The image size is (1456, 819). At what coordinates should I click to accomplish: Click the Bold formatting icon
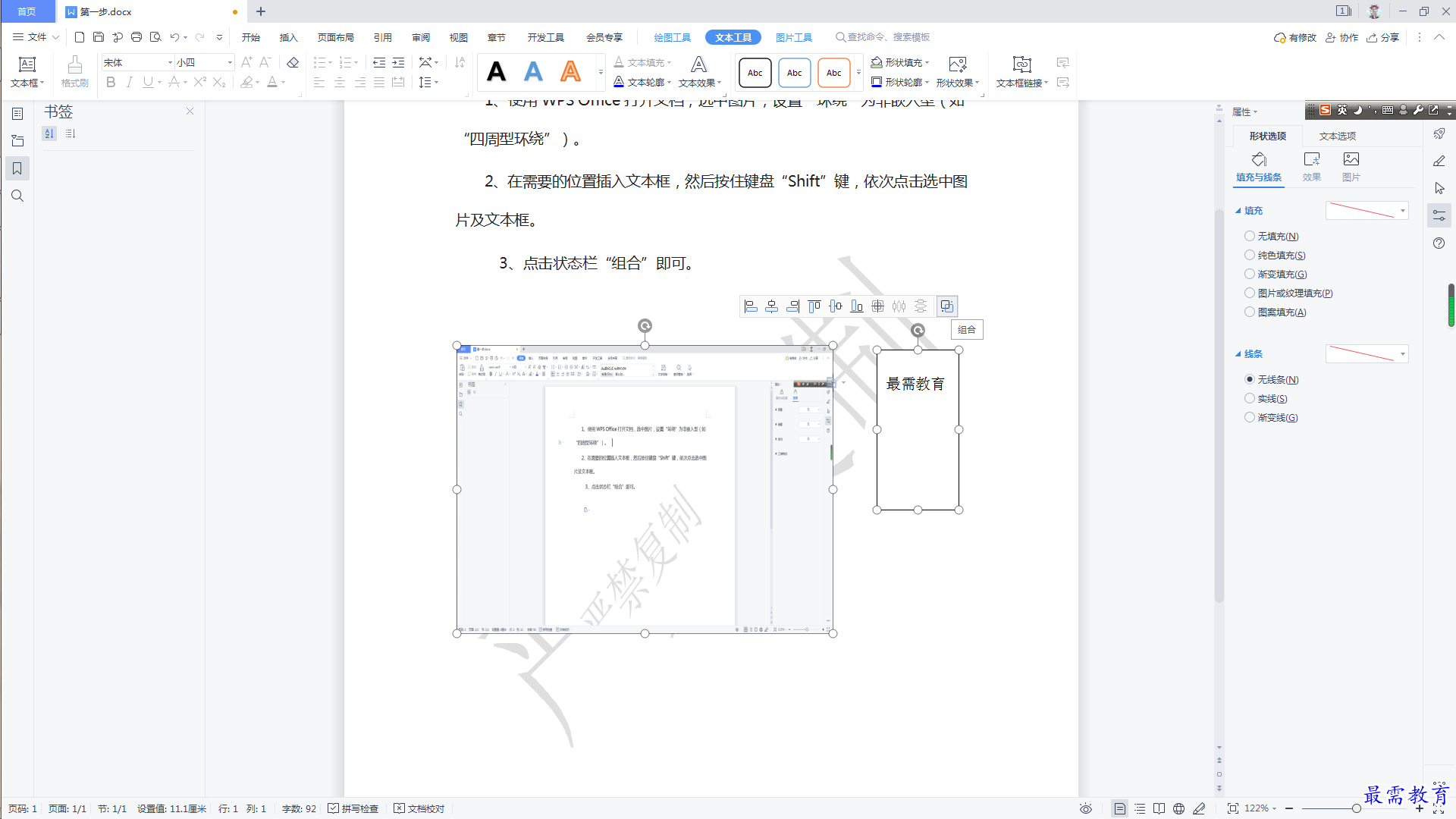111,82
